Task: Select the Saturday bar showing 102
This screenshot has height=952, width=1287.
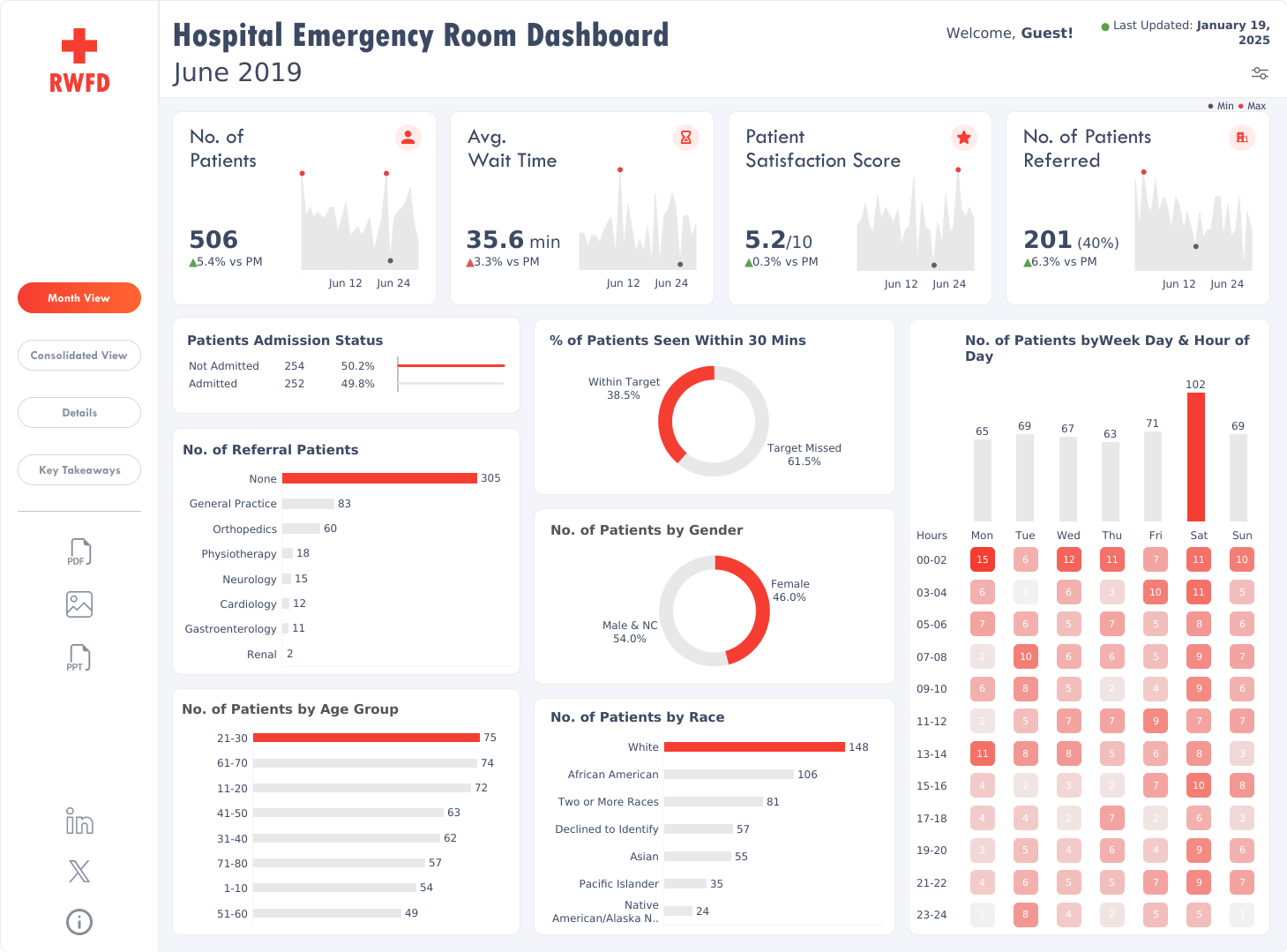Action: point(1196,457)
